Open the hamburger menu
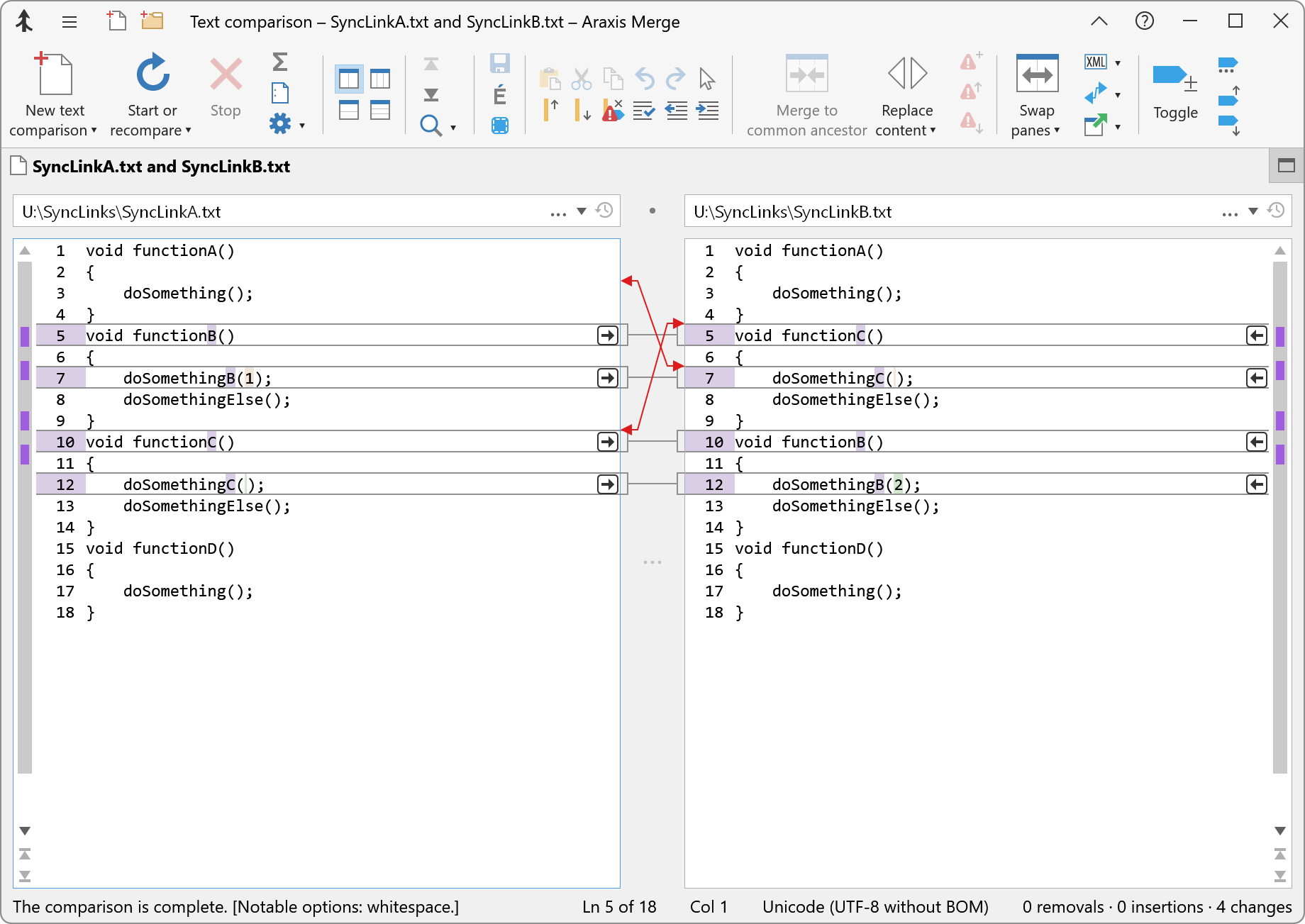The image size is (1305, 924). tap(69, 21)
